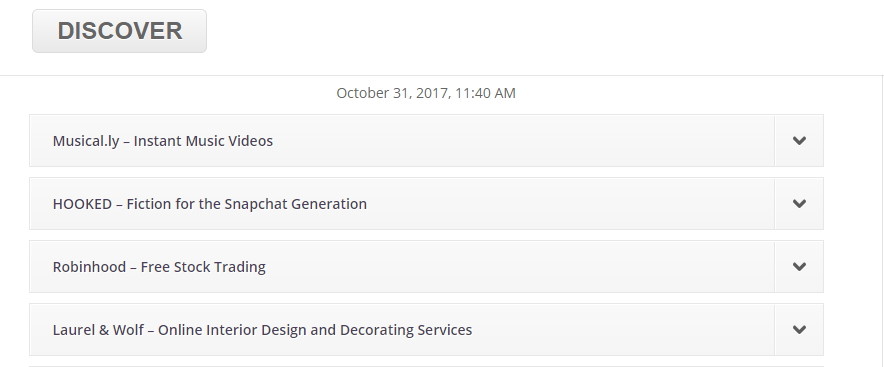The image size is (884, 367).
Task: Click Laurel & Wolf row's chevron icon
Action: (x=799, y=330)
